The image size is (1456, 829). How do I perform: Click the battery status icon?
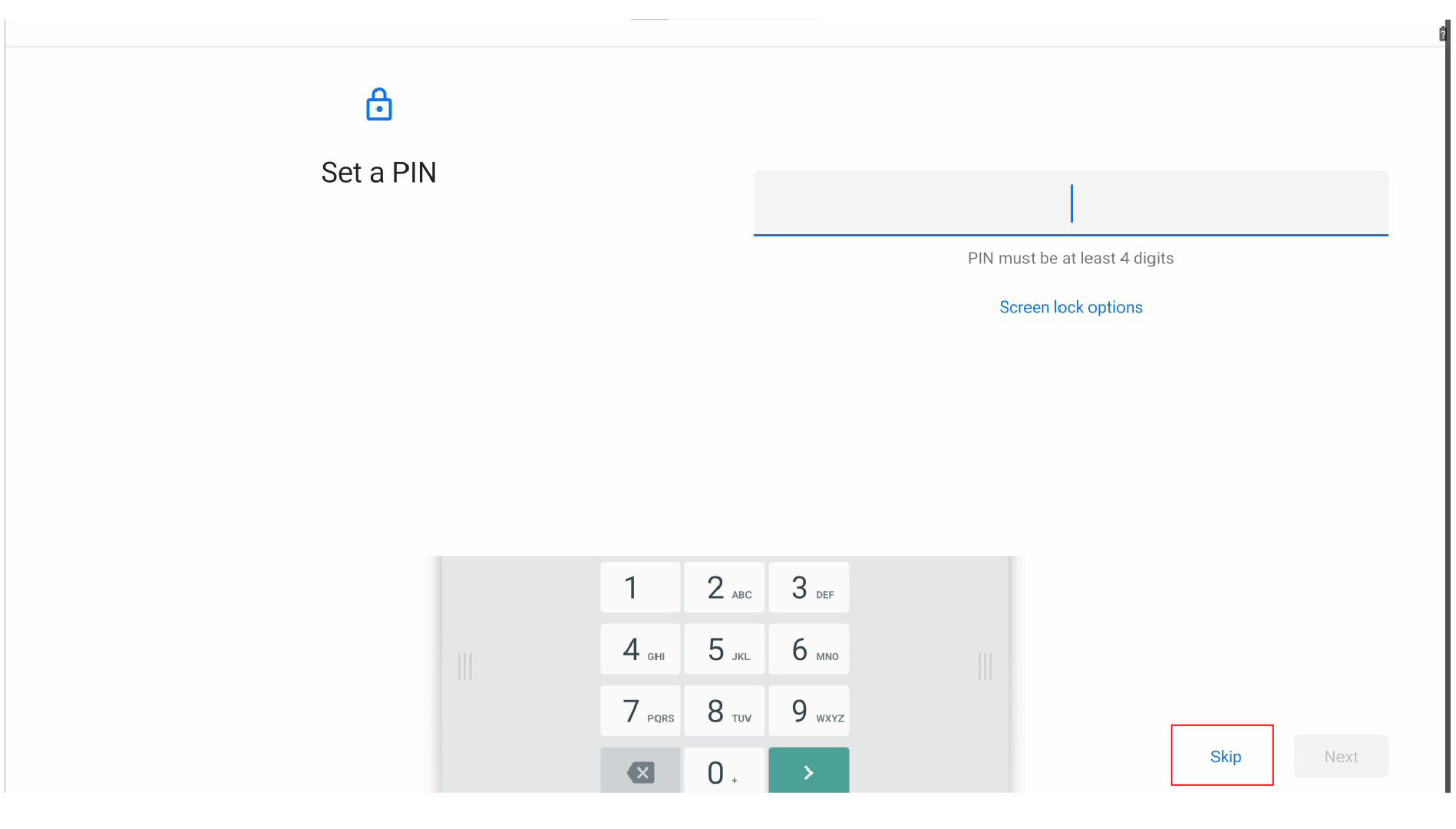[1443, 34]
